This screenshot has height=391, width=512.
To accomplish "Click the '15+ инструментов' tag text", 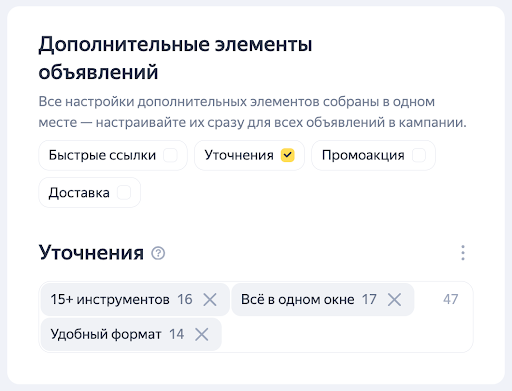I will click(x=110, y=299).
